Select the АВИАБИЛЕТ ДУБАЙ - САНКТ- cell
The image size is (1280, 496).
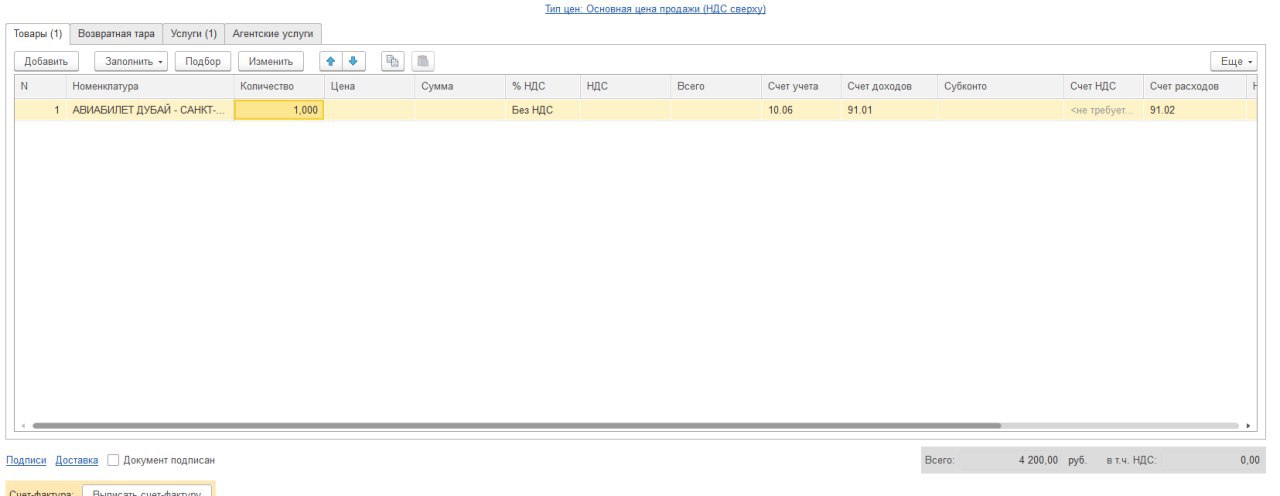click(149, 110)
